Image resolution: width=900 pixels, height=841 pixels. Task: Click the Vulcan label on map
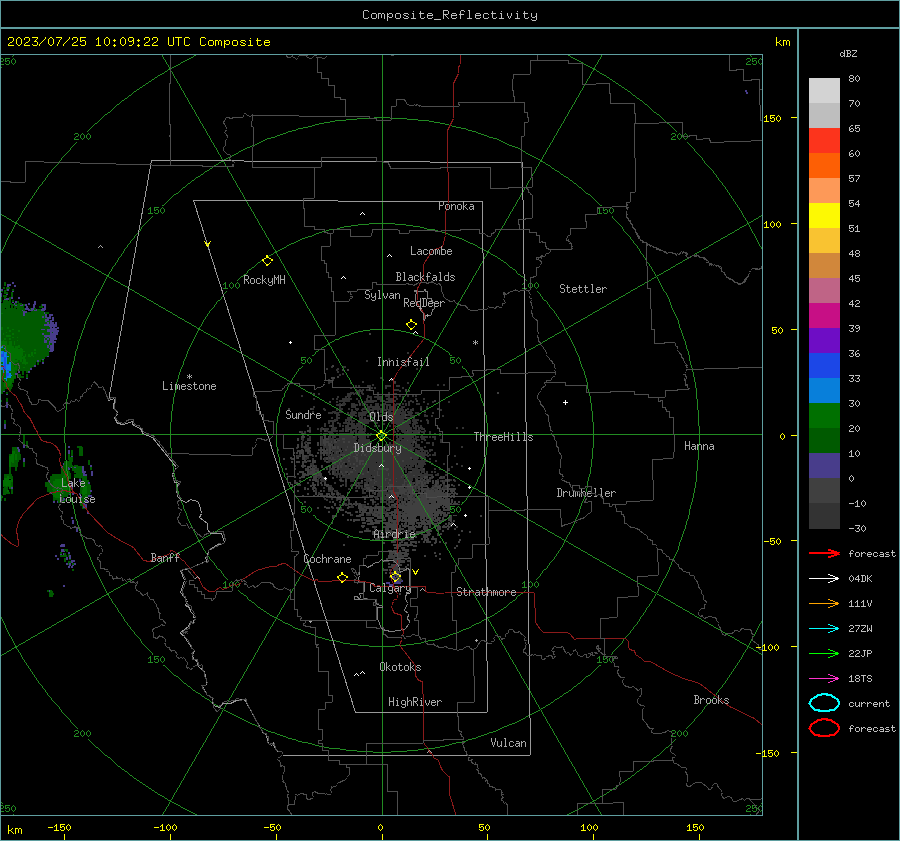pyautogui.click(x=509, y=743)
